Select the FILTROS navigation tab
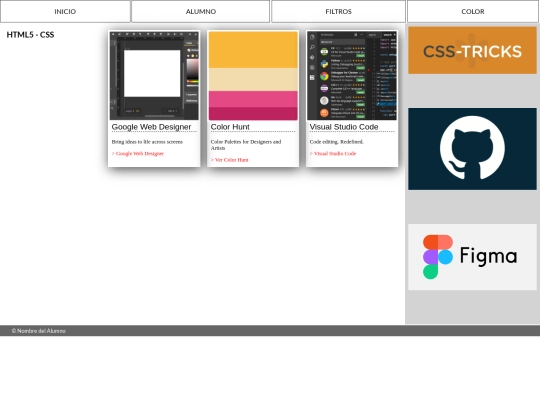Viewport: 540px width, 405px height. pyautogui.click(x=338, y=11)
